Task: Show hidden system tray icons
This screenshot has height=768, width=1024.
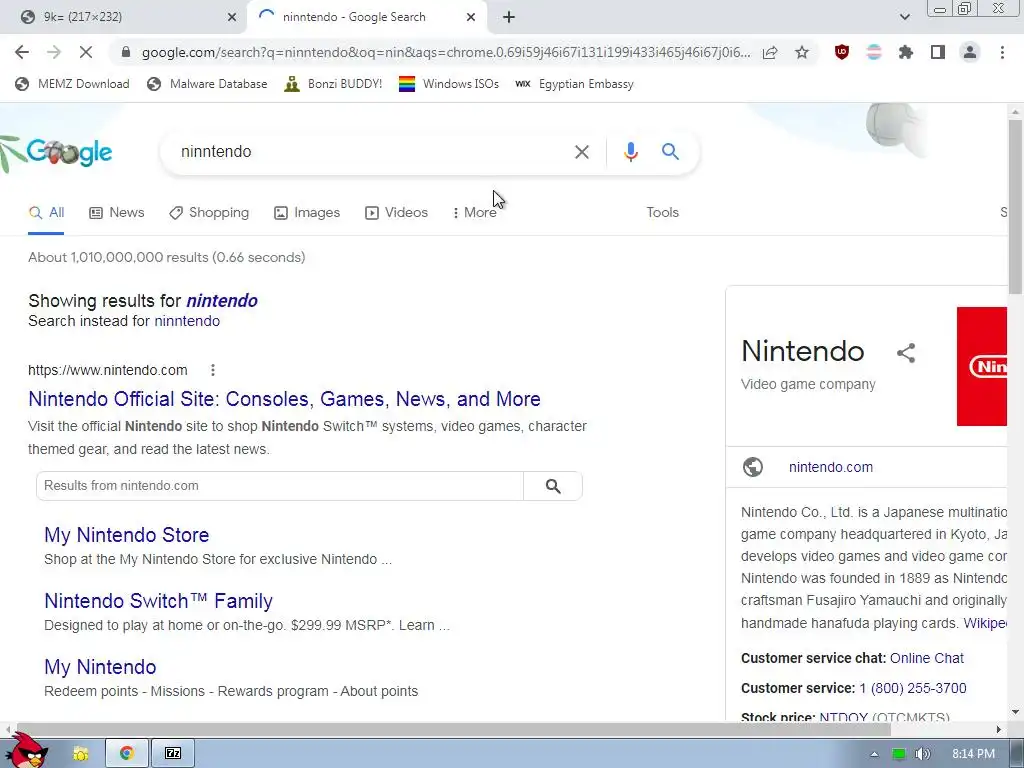Action: click(x=874, y=754)
